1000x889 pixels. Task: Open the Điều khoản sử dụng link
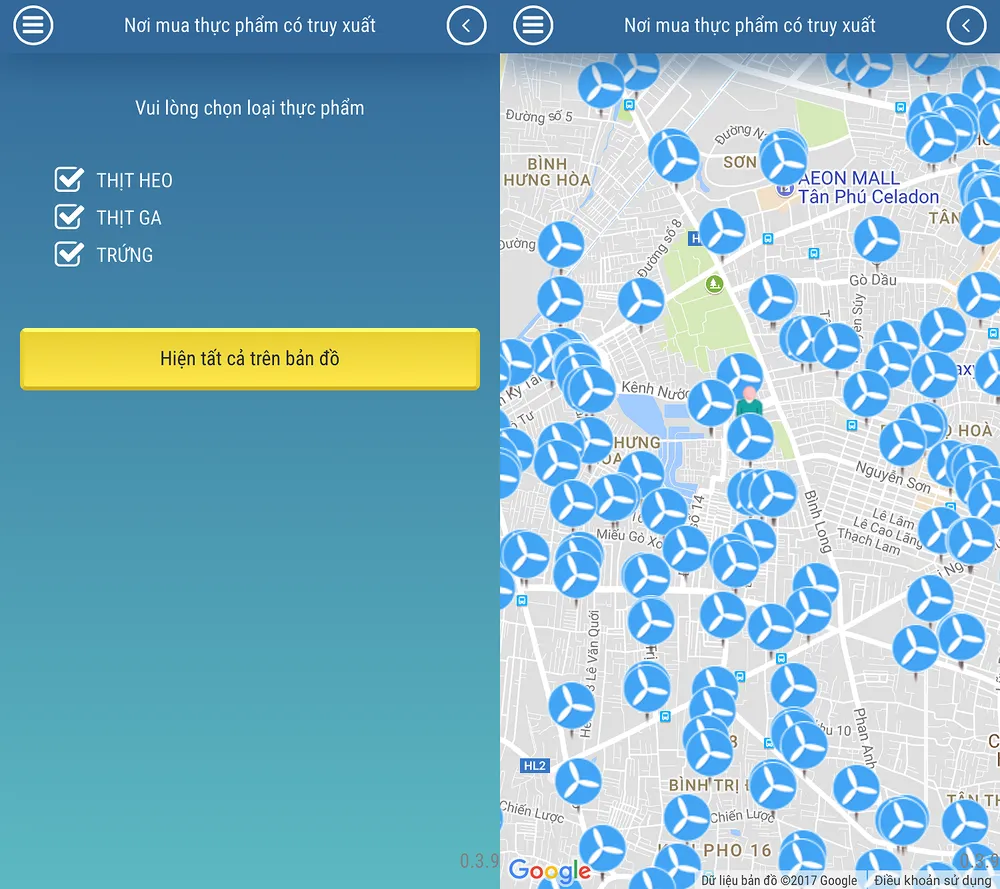tap(932, 880)
